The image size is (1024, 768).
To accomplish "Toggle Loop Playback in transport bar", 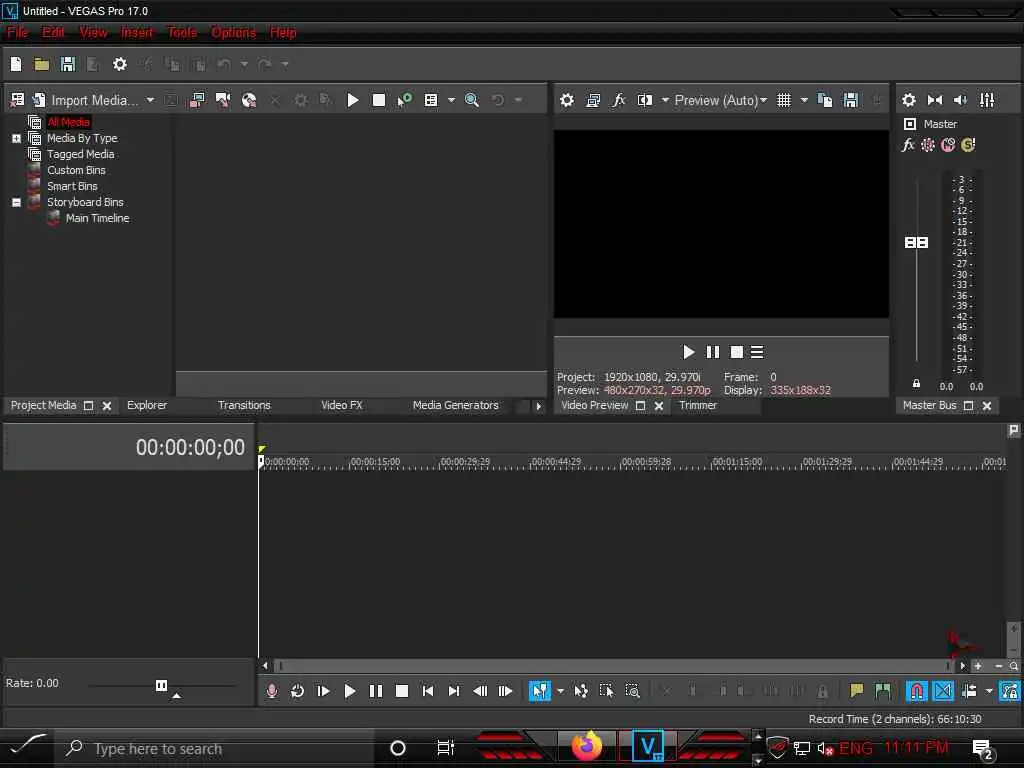I will point(297,691).
